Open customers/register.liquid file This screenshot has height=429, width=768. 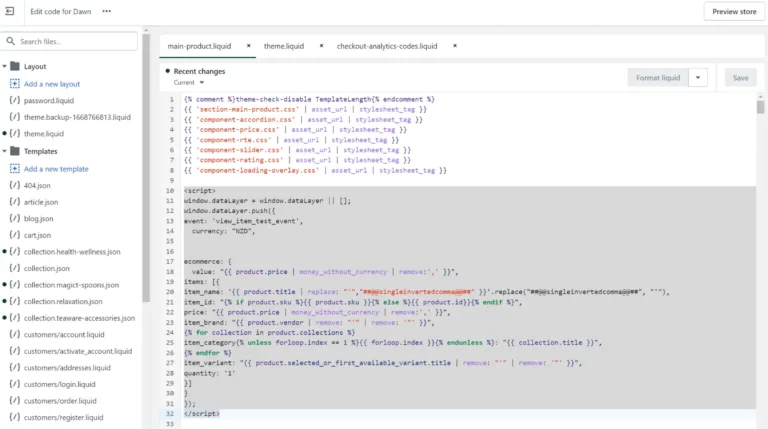pyautogui.click(x=64, y=418)
